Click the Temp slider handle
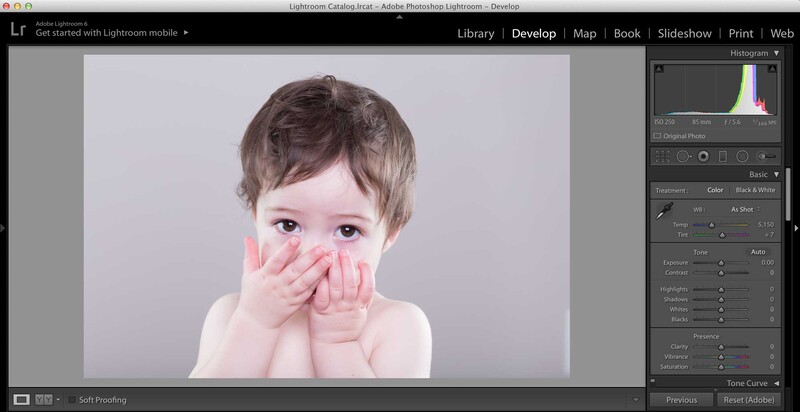The image size is (800, 412). [x=712, y=225]
